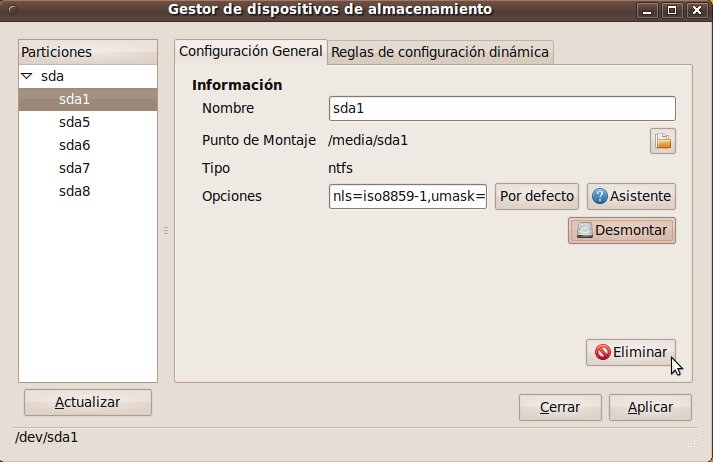The height and width of the screenshot is (462, 713).
Task: Minimize the storage manager window
Action: [x=648, y=10]
